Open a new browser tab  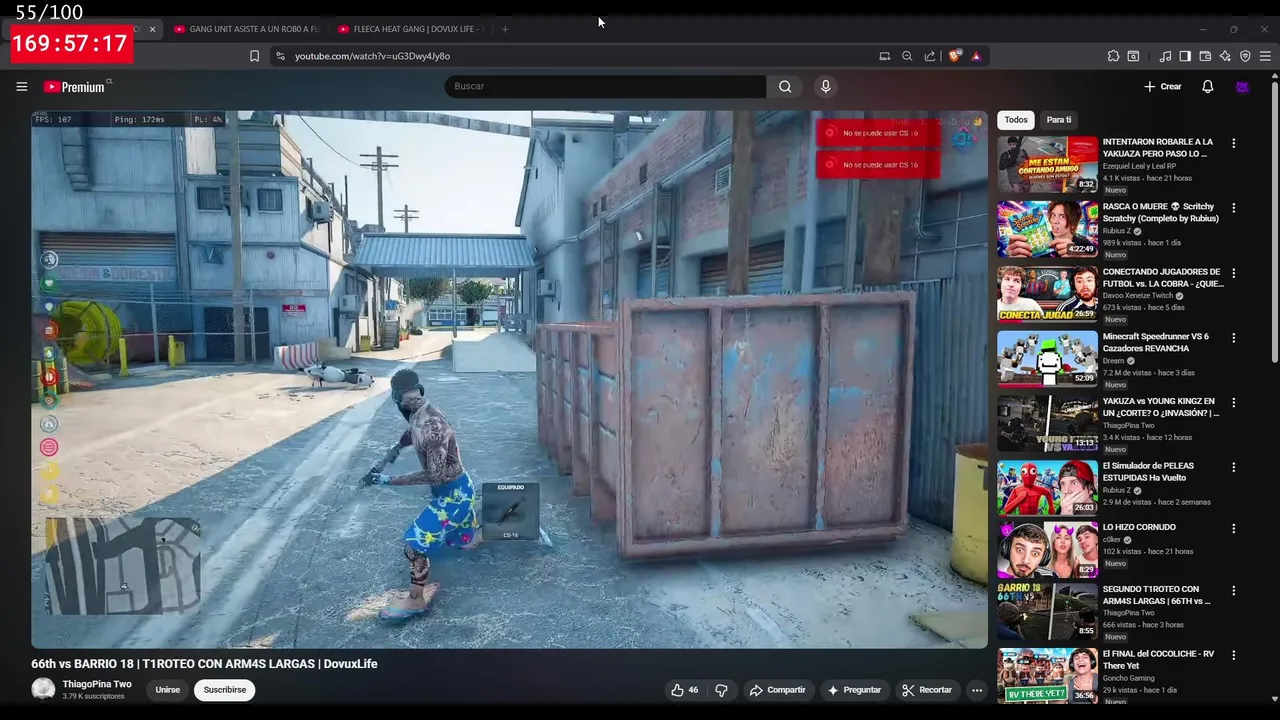[x=505, y=29]
